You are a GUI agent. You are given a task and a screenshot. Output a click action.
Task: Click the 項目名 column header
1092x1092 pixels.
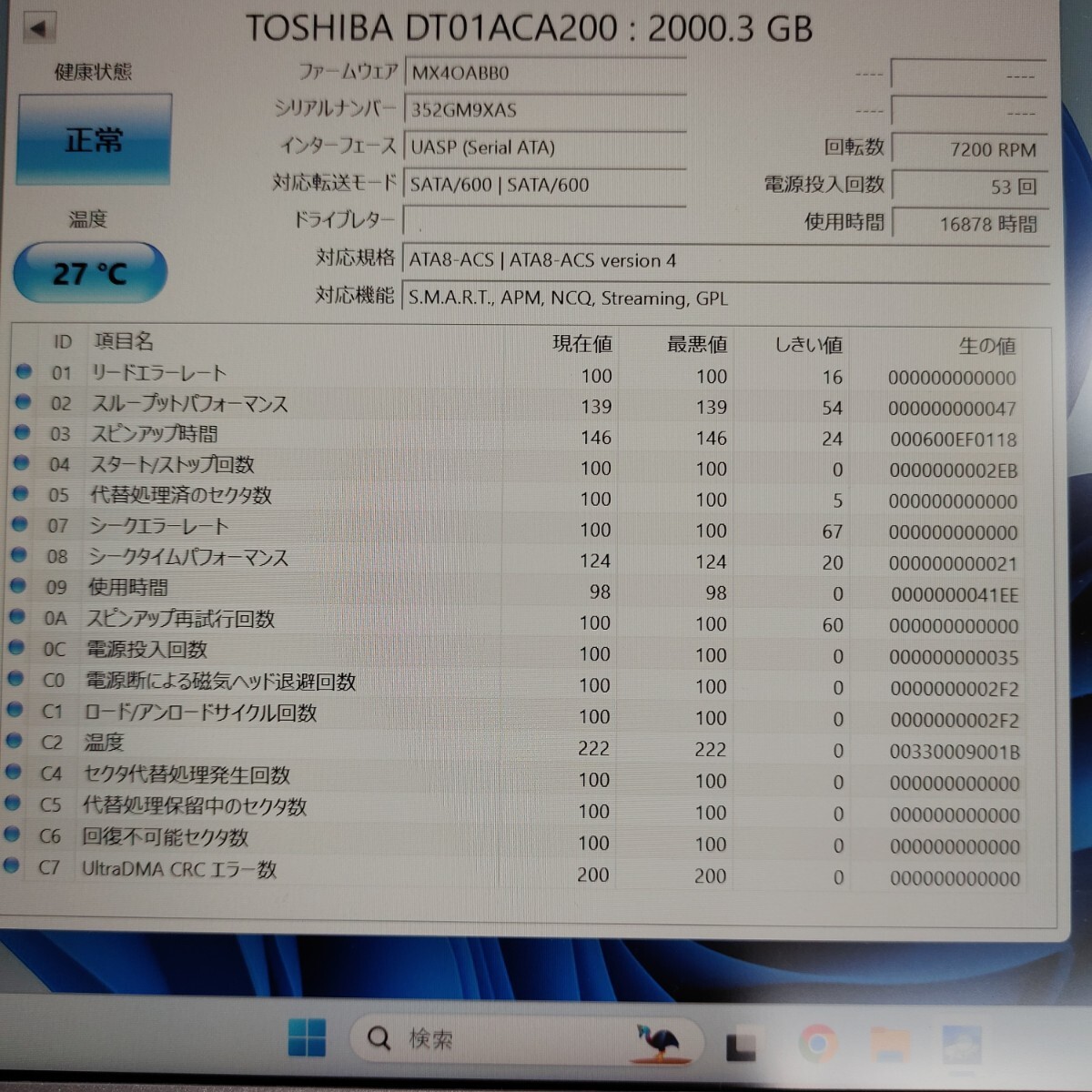click(x=124, y=341)
